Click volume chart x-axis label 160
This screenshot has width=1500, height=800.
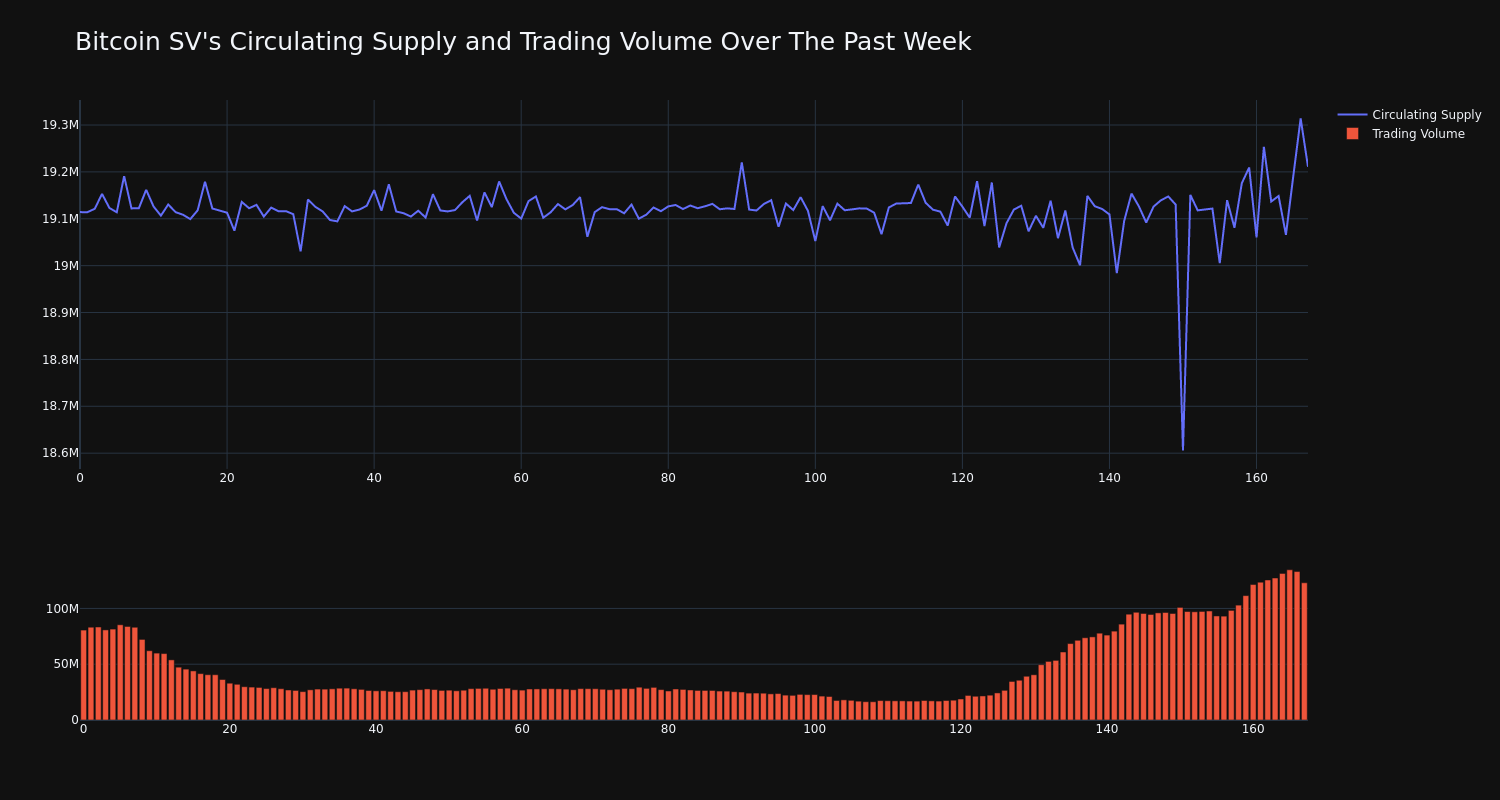tap(1253, 729)
